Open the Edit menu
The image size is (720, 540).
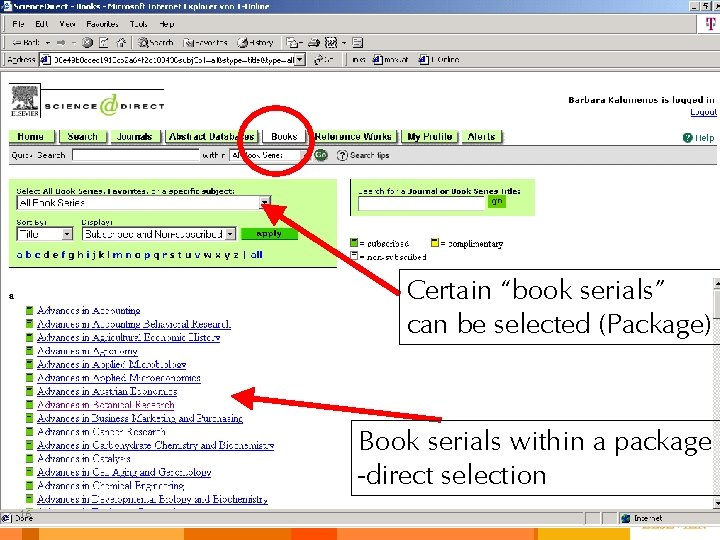click(x=42, y=24)
